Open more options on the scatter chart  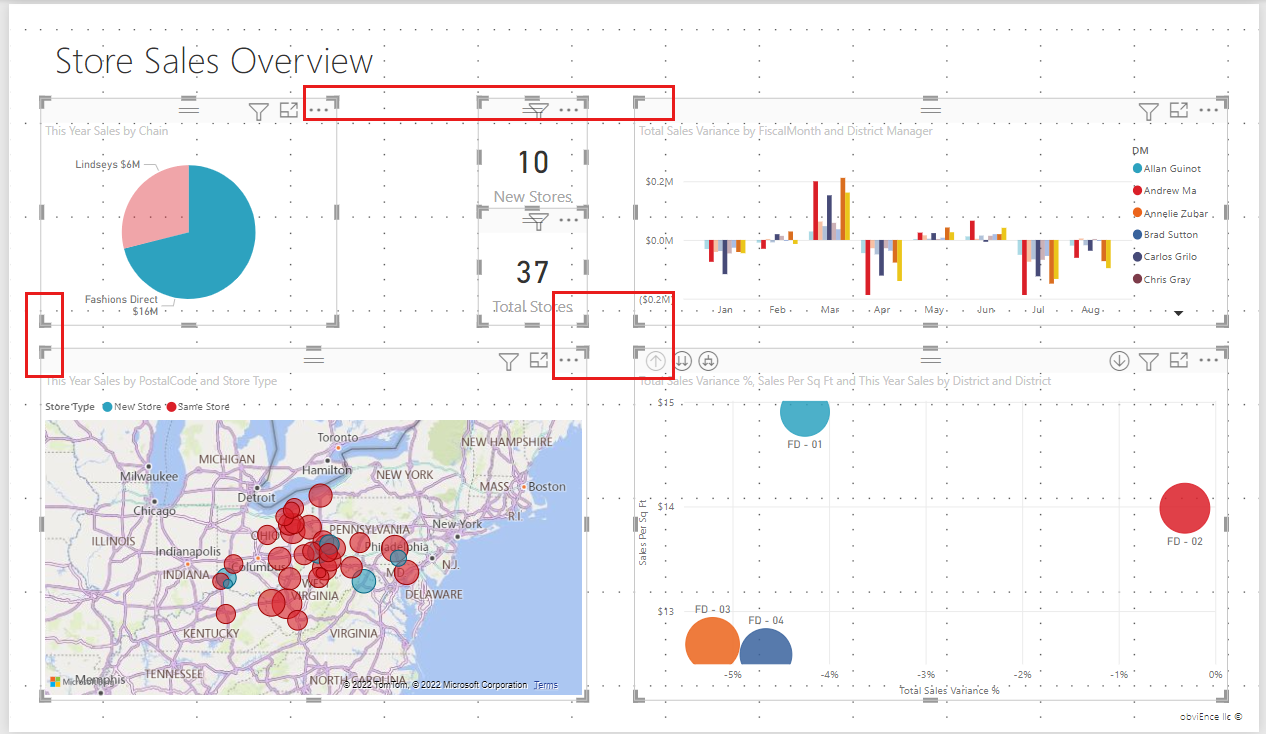pyautogui.click(x=1208, y=360)
